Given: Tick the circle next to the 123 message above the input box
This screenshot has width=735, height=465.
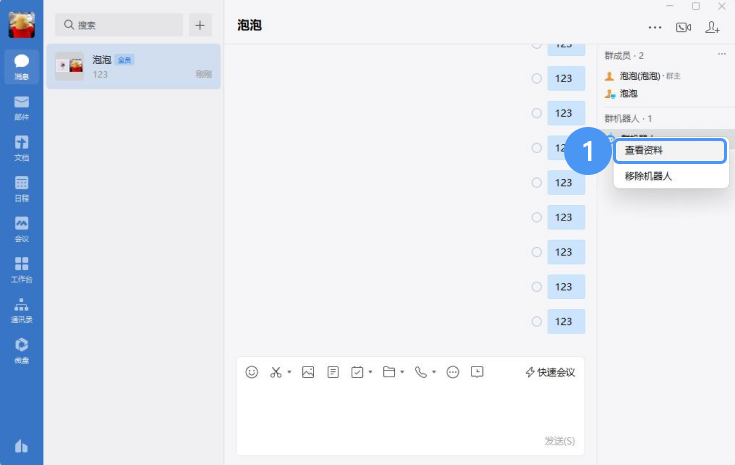Looking at the screenshot, I should [537, 321].
